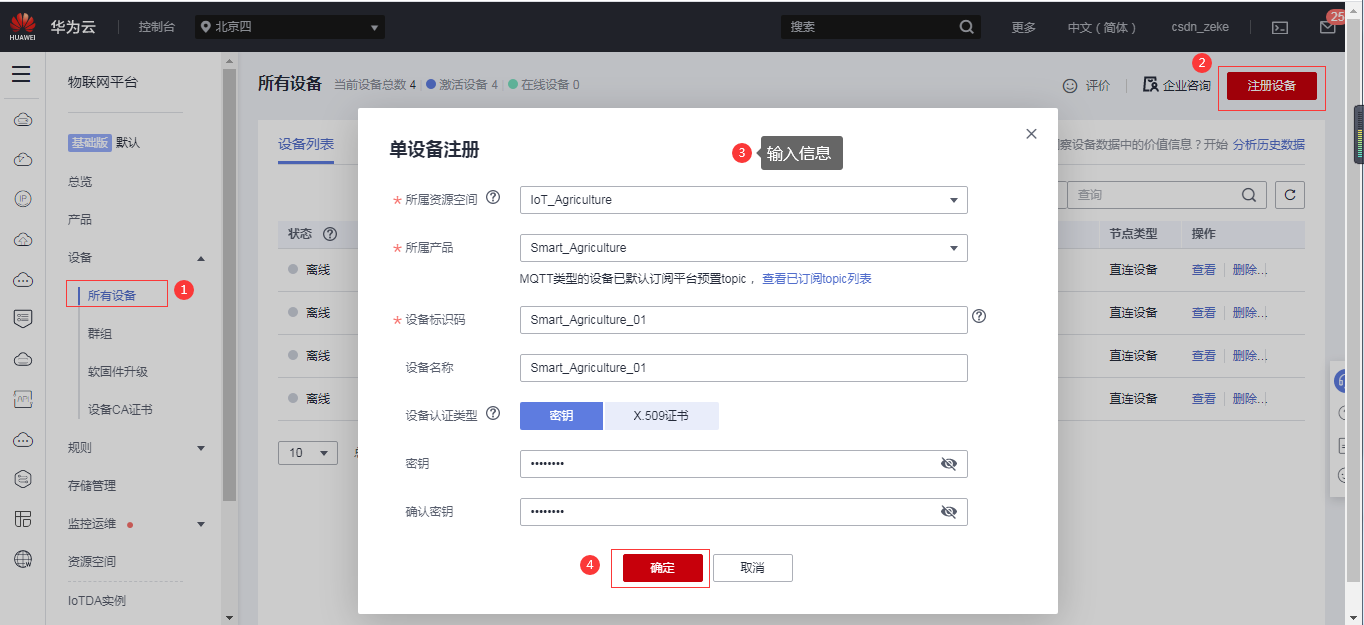Show the 密钥 password text
This screenshot has height=625, width=1364.
(x=949, y=464)
